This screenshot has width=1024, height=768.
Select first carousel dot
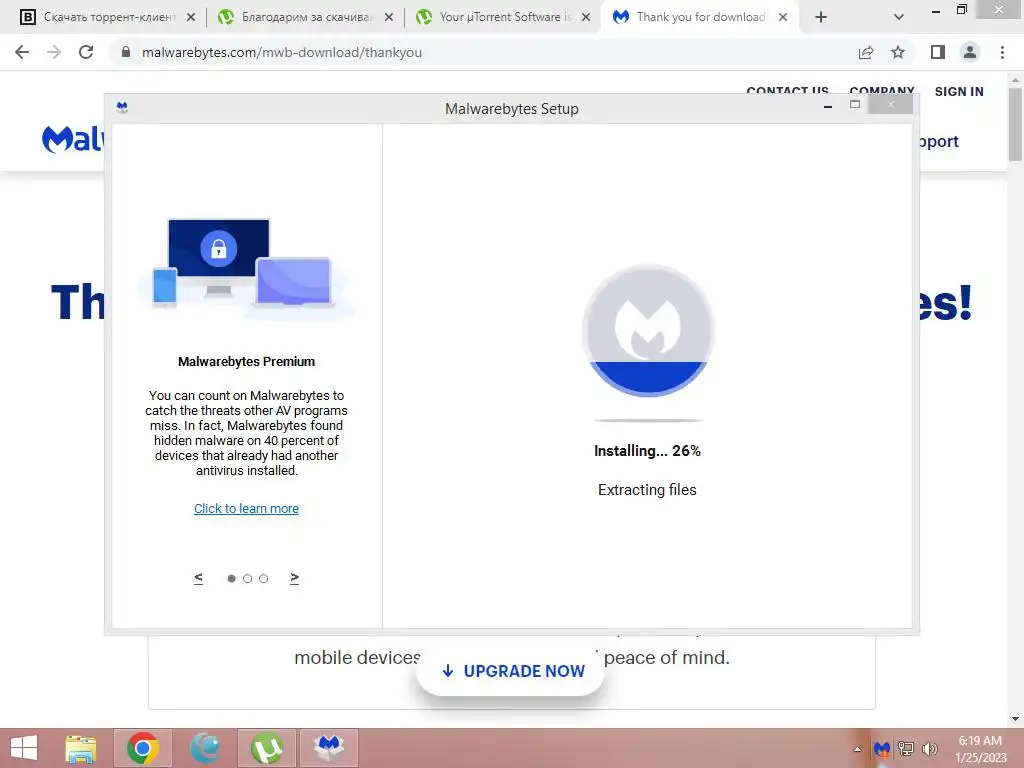pyautogui.click(x=231, y=579)
